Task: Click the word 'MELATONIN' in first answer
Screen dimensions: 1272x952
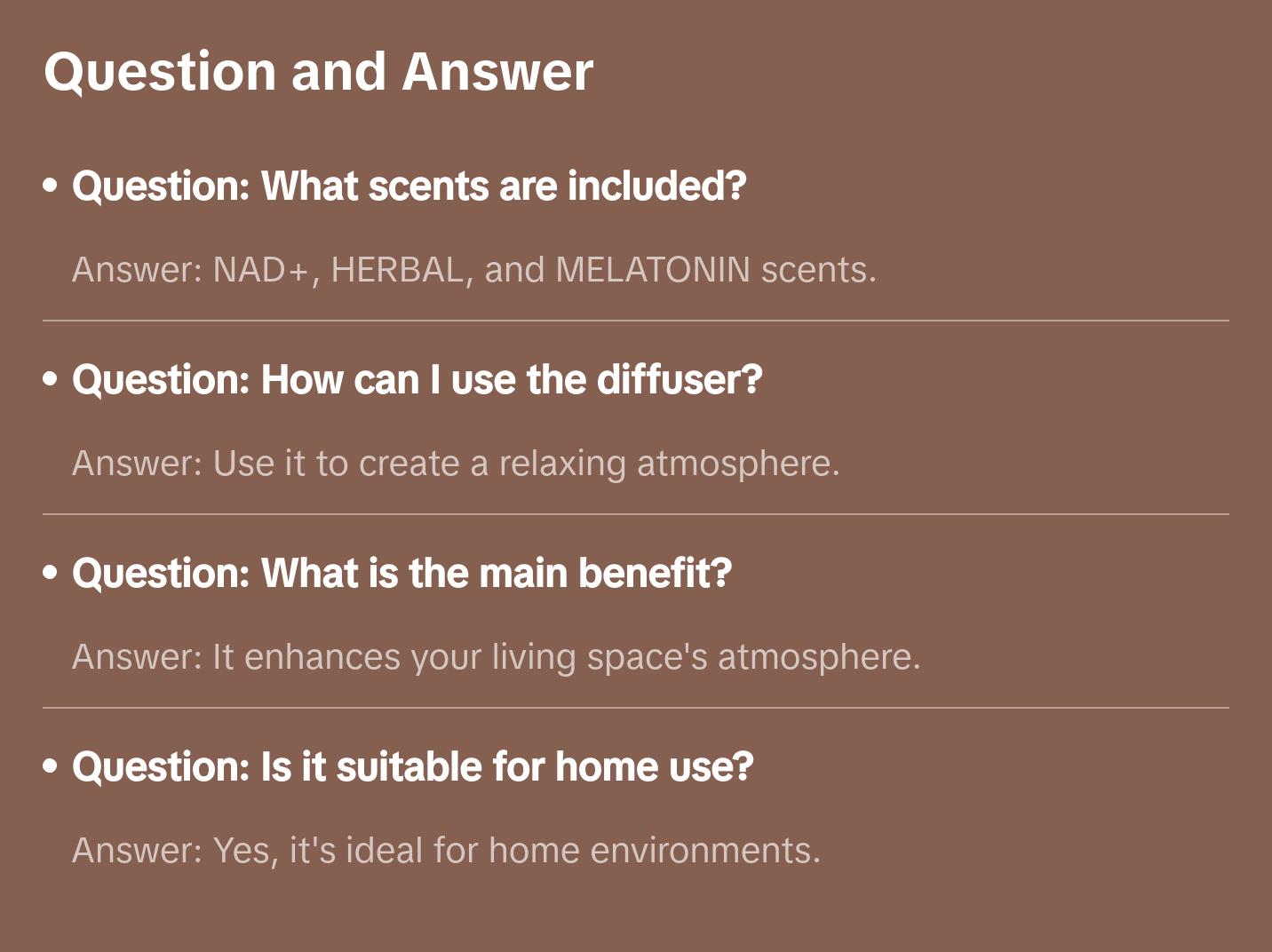Action: tap(653, 270)
